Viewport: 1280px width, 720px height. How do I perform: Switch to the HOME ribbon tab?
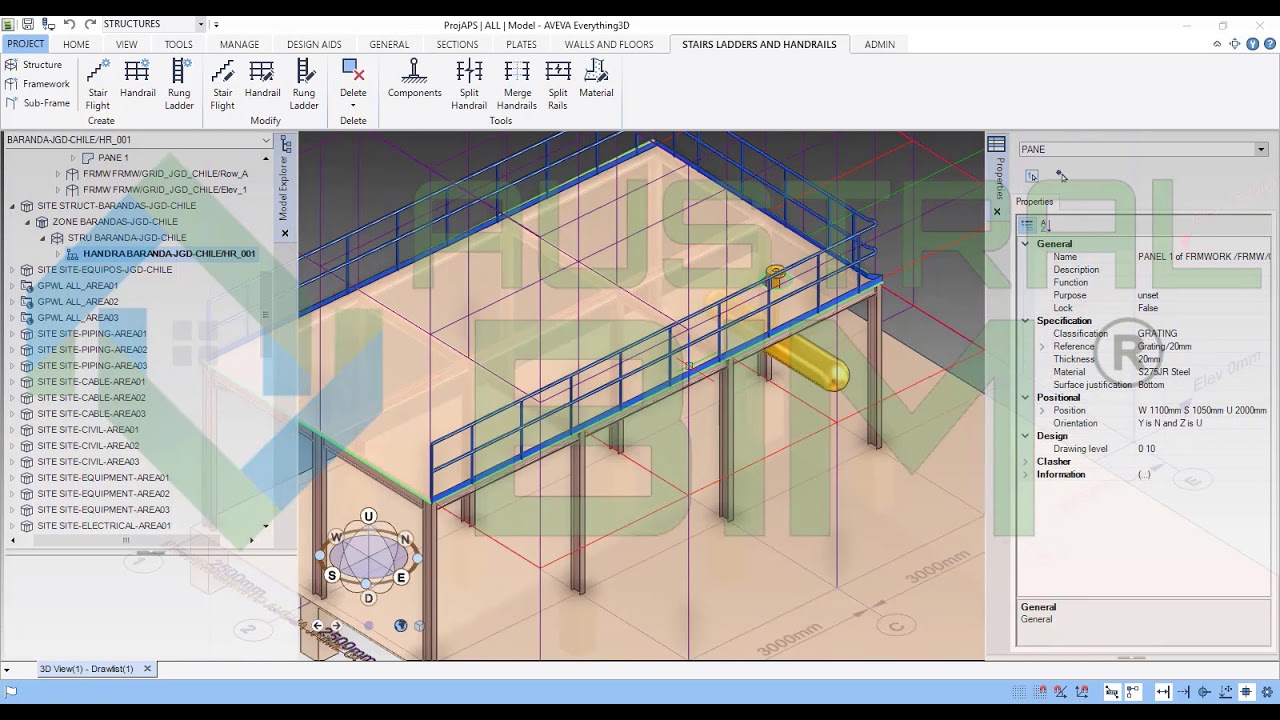[x=76, y=45]
